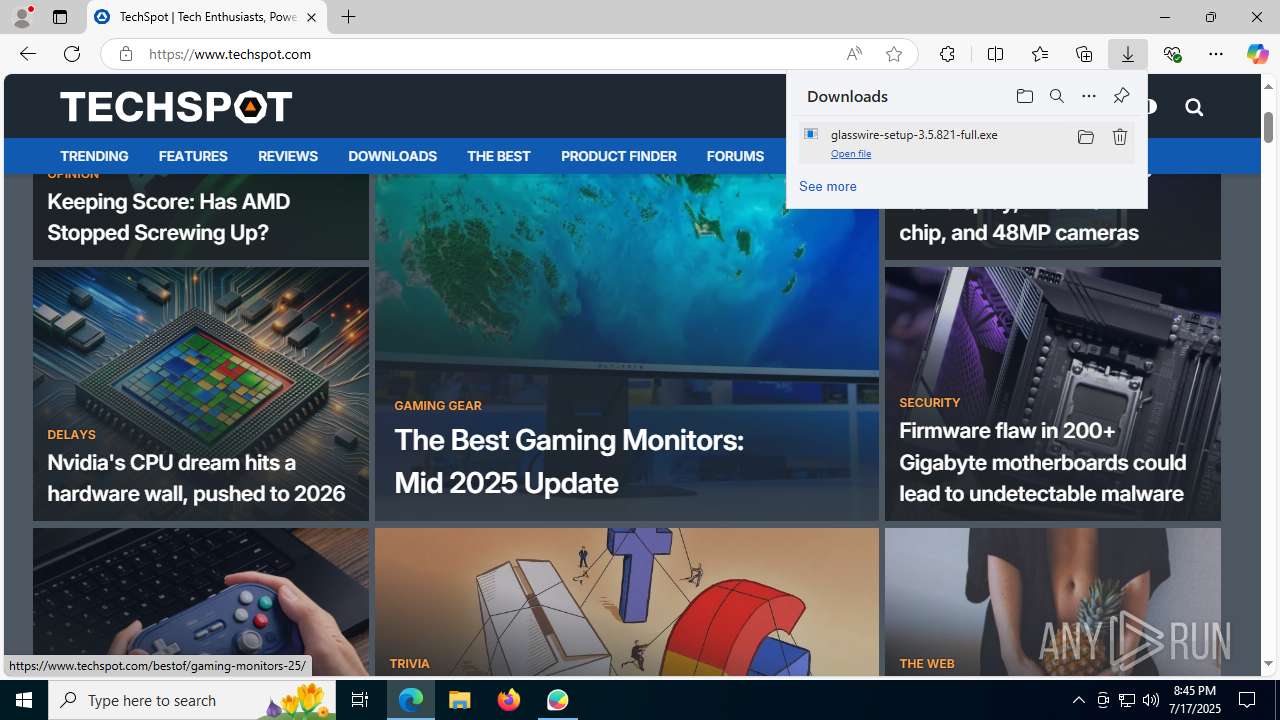Open Edge Settings and more menu
The height and width of the screenshot is (720, 1280).
pyautogui.click(x=1215, y=54)
